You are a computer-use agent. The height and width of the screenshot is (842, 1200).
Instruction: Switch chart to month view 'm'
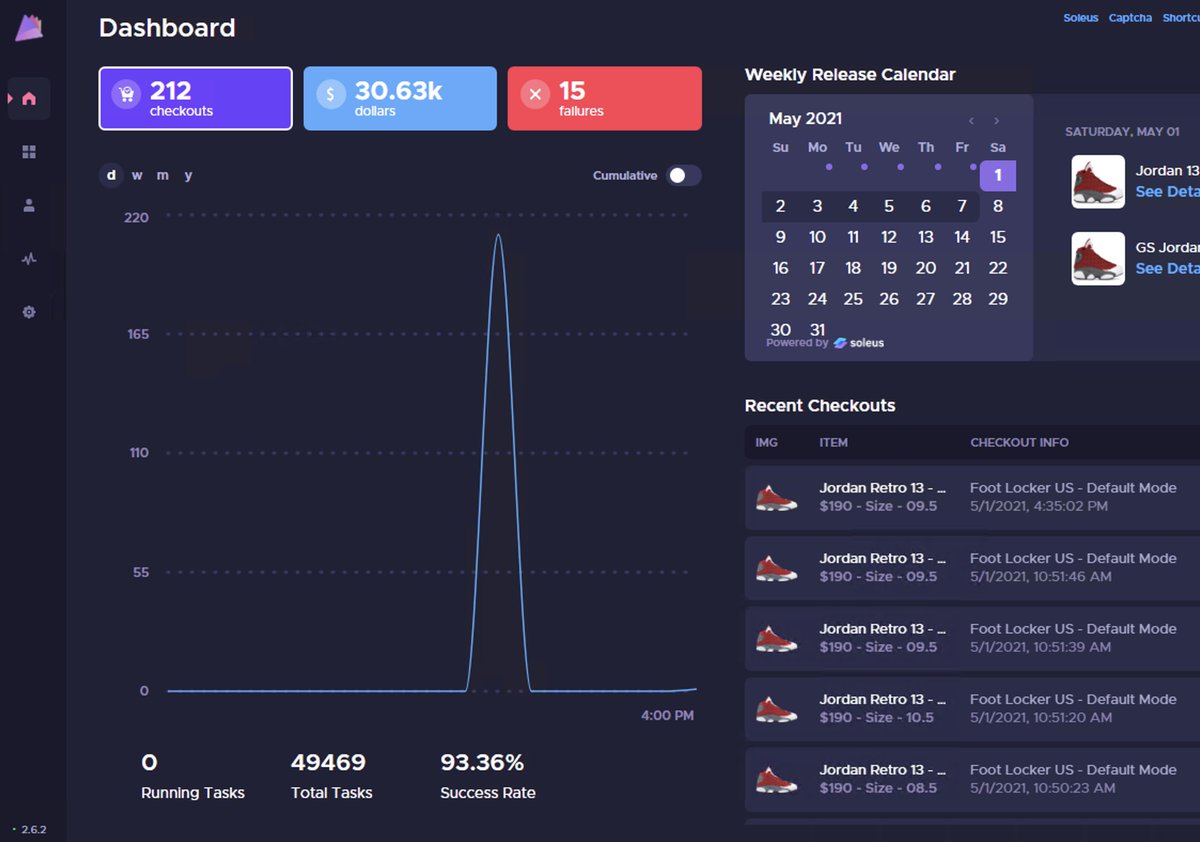click(162, 175)
